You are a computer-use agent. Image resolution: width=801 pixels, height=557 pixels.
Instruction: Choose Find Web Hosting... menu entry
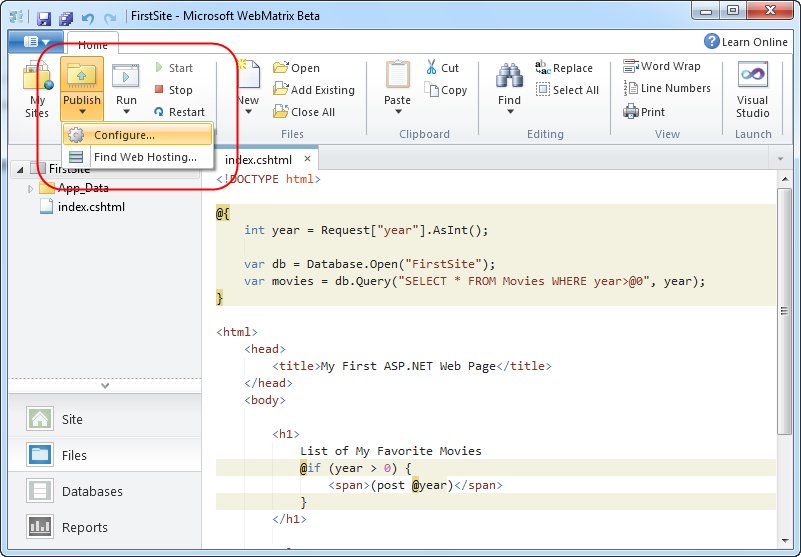137,157
